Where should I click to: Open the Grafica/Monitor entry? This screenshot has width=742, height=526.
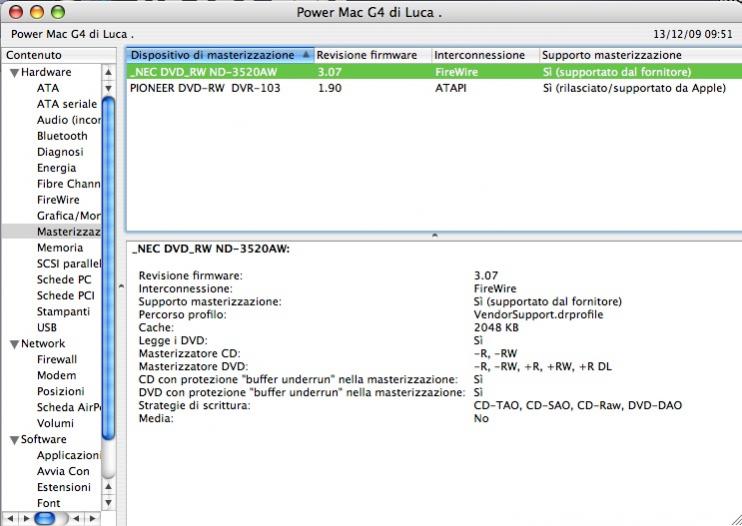(x=69, y=216)
